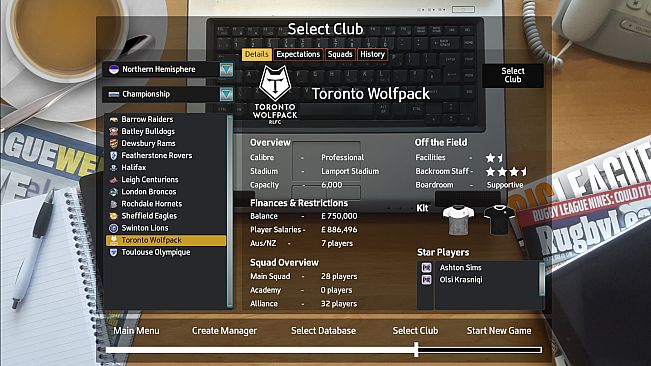Switch to the Squads tab
Screen dimensions: 651x366
tap(340, 54)
